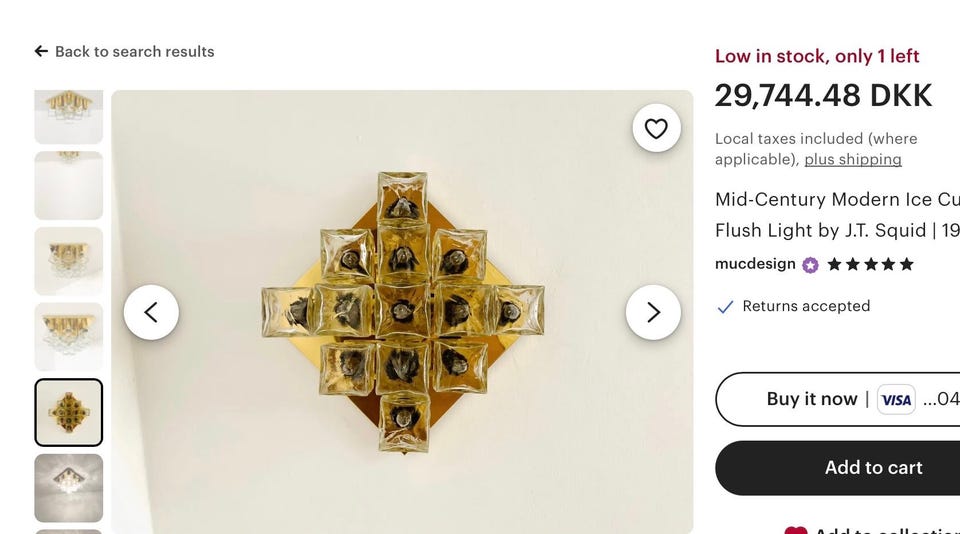Open the "plus shipping" link
The height and width of the screenshot is (534, 960).
(x=853, y=159)
